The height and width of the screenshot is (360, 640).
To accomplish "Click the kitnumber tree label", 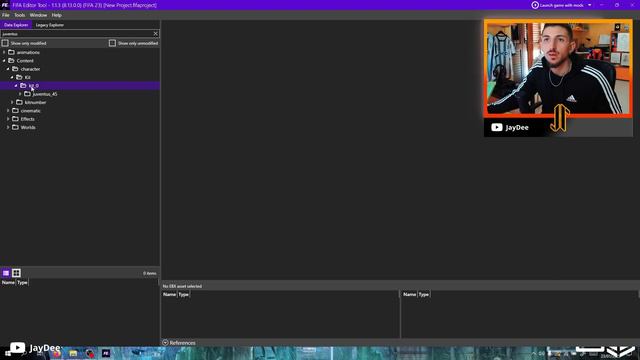I will point(36,102).
